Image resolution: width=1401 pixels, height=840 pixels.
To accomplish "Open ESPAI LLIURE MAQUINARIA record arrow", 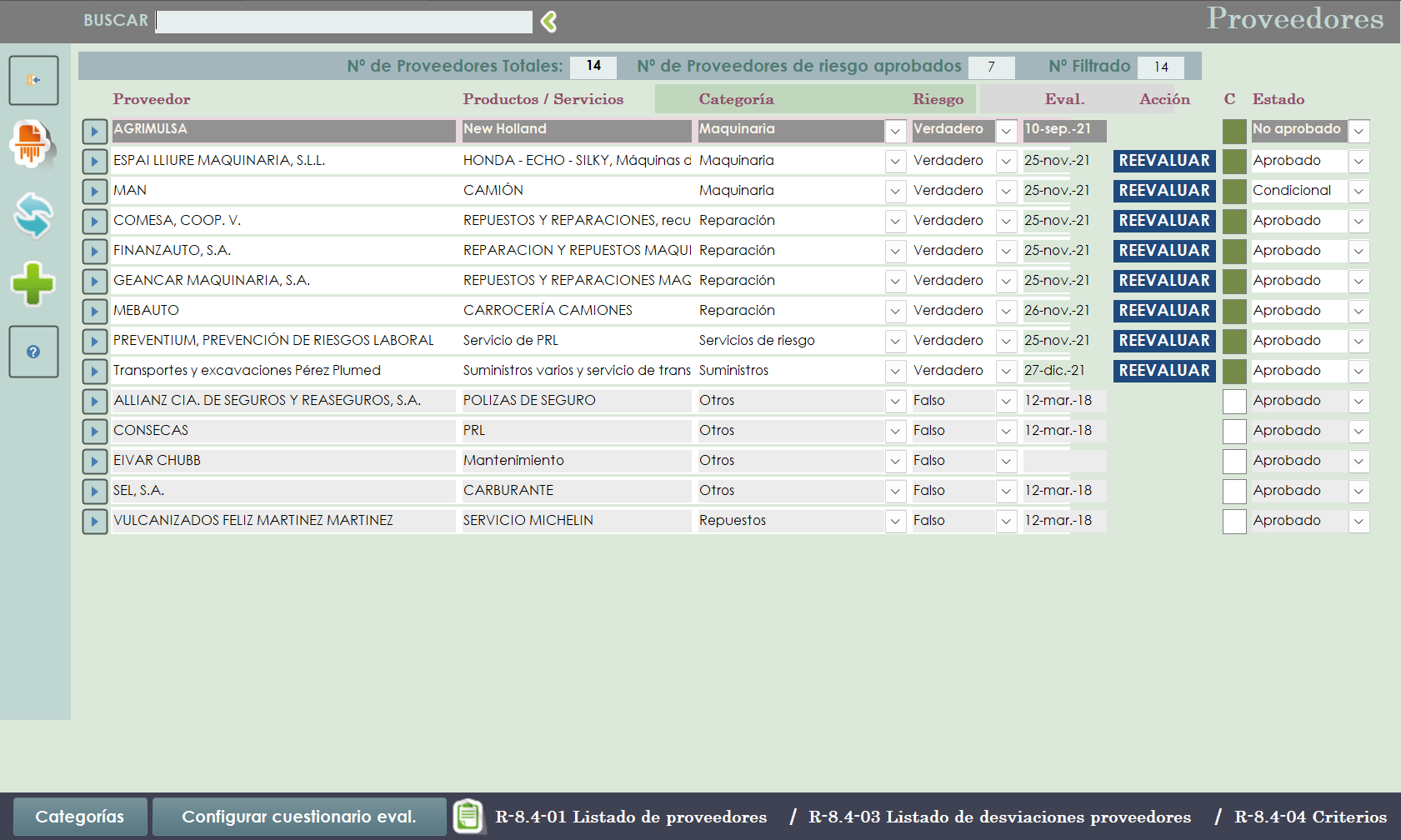I will [94, 161].
